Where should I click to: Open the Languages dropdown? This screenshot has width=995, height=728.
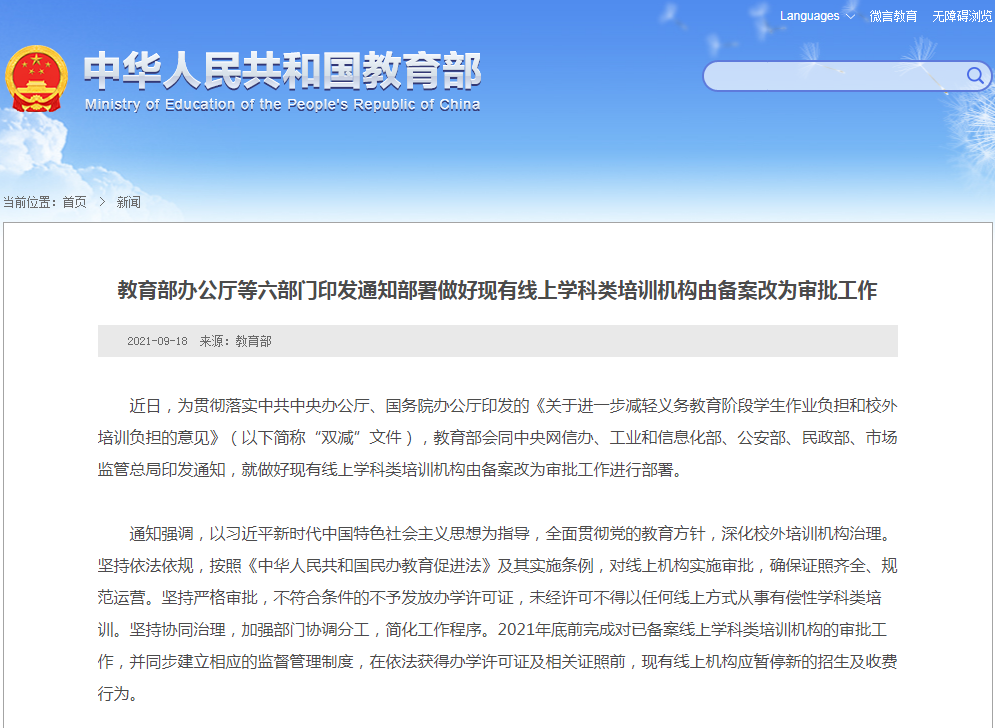pyautogui.click(x=817, y=16)
